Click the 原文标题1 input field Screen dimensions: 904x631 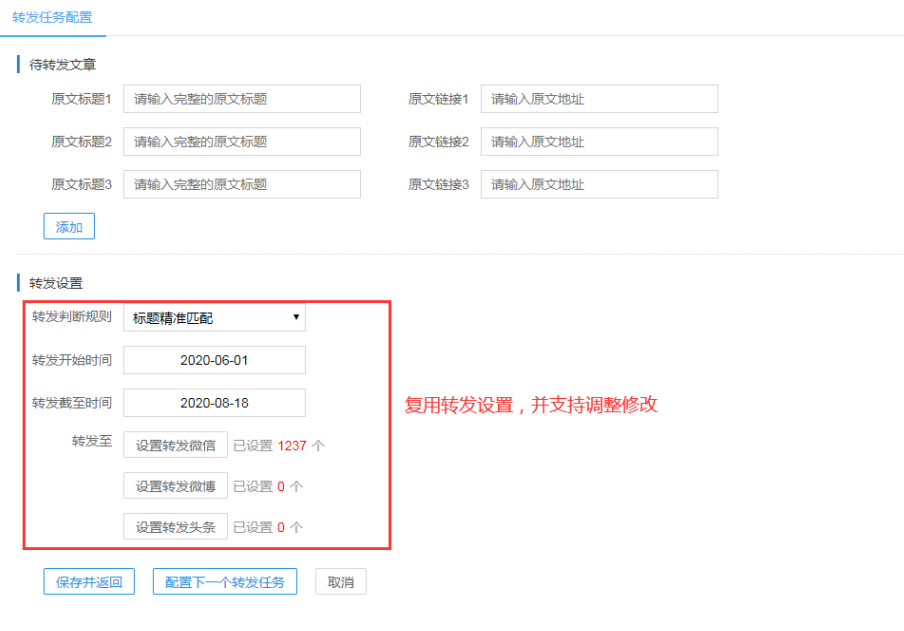[241, 99]
